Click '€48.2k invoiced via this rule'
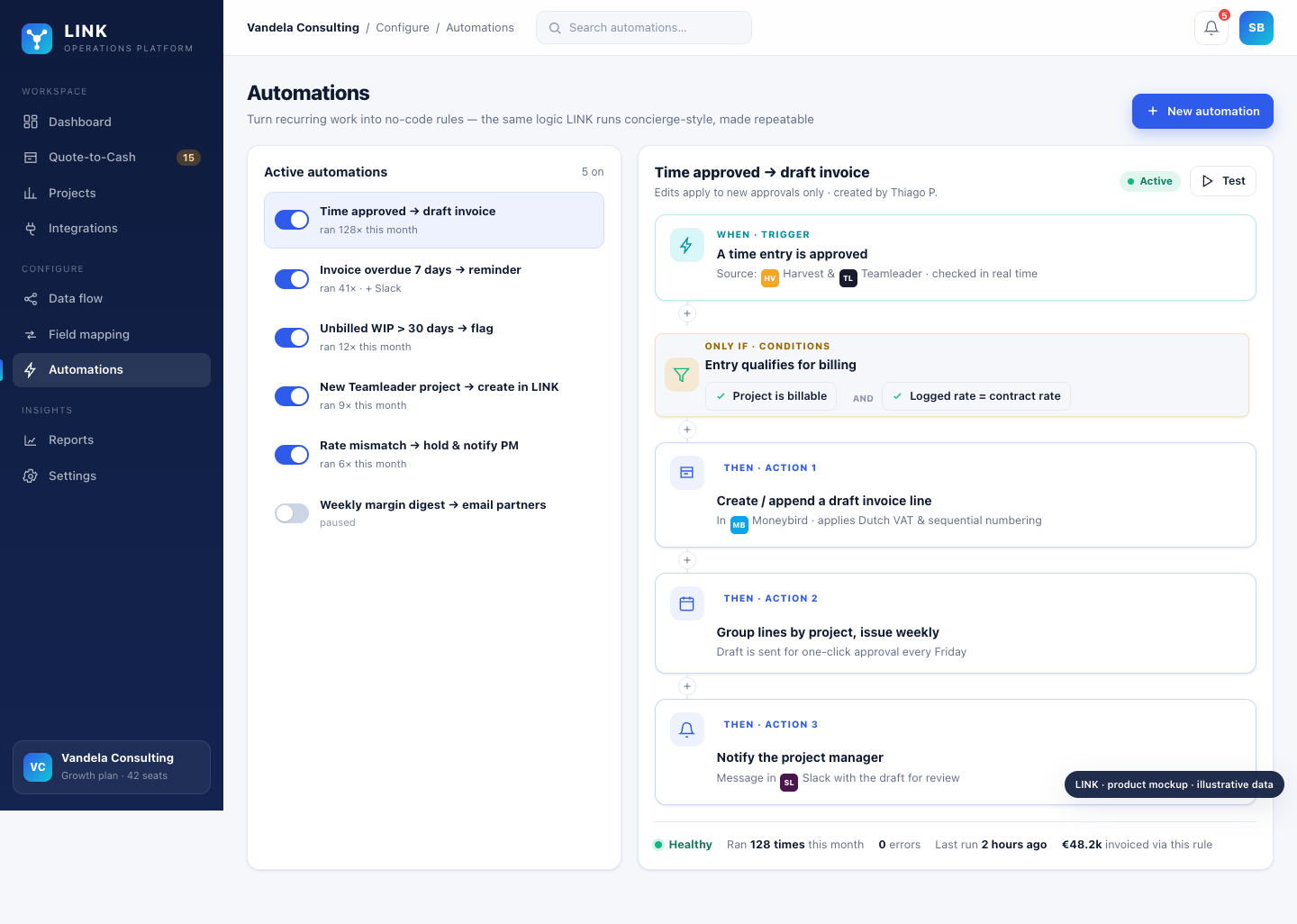The image size is (1297, 924). tap(1137, 845)
